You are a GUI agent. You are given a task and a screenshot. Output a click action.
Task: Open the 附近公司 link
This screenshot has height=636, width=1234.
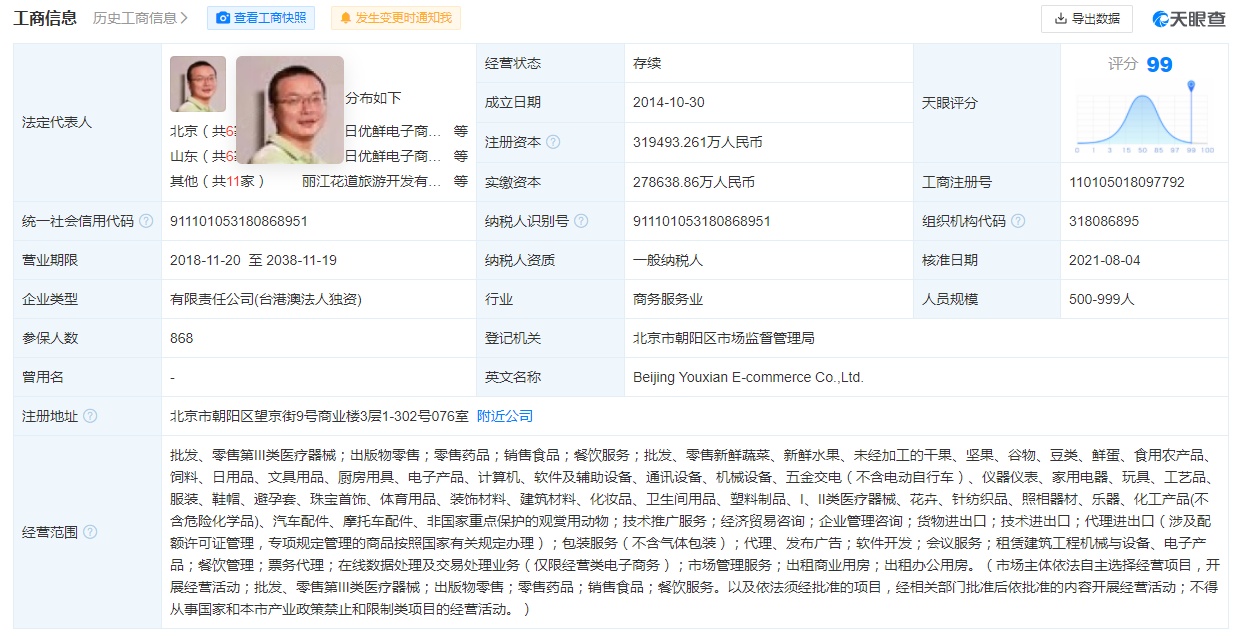tap(505, 416)
